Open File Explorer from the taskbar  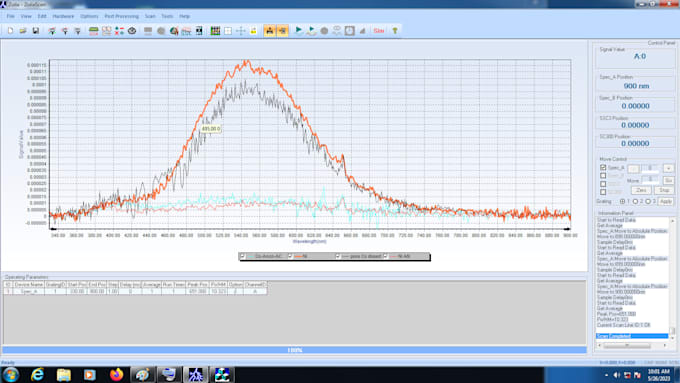point(63,375)
